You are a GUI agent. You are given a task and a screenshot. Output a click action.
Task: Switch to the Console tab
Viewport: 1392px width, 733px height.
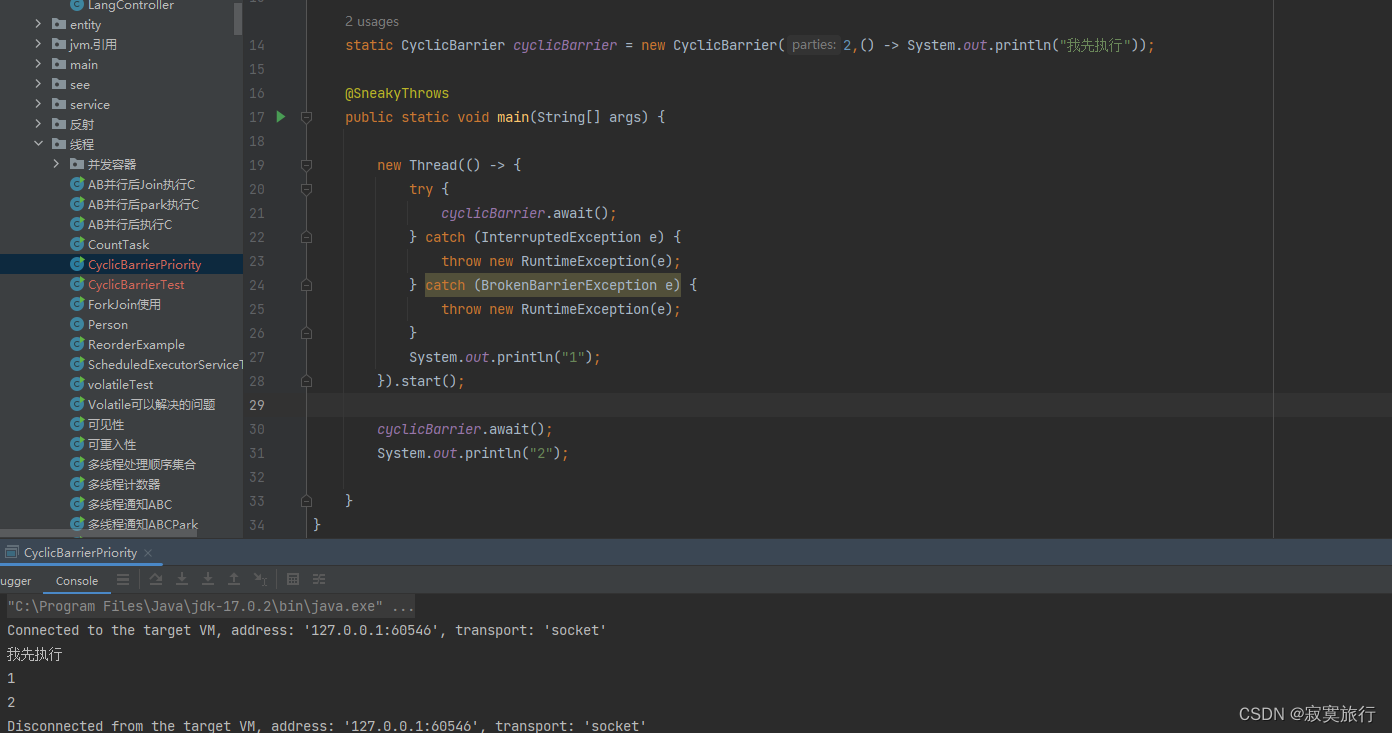click(77, 581)
